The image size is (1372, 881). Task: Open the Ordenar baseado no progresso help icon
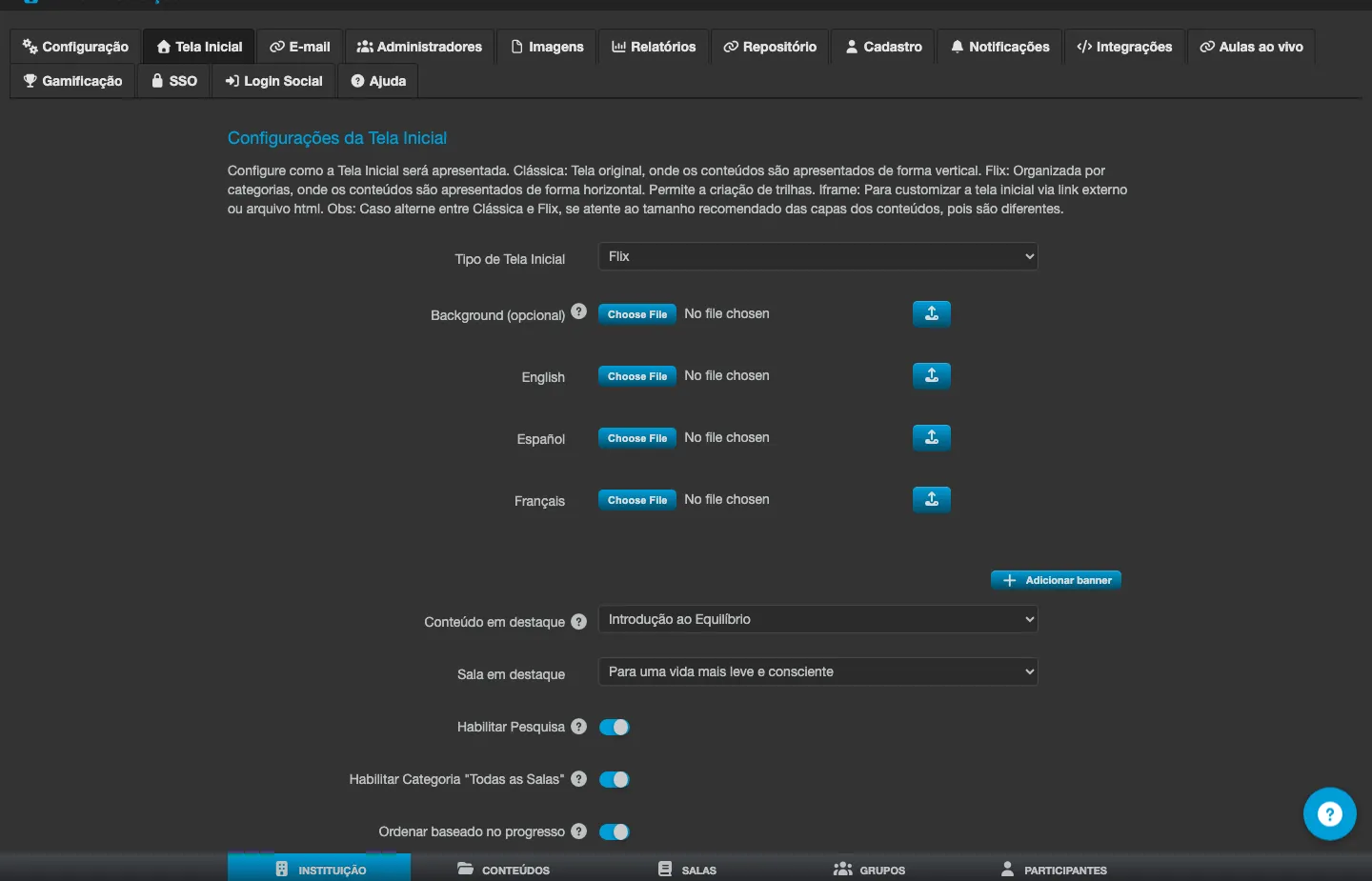click(578, 831)
